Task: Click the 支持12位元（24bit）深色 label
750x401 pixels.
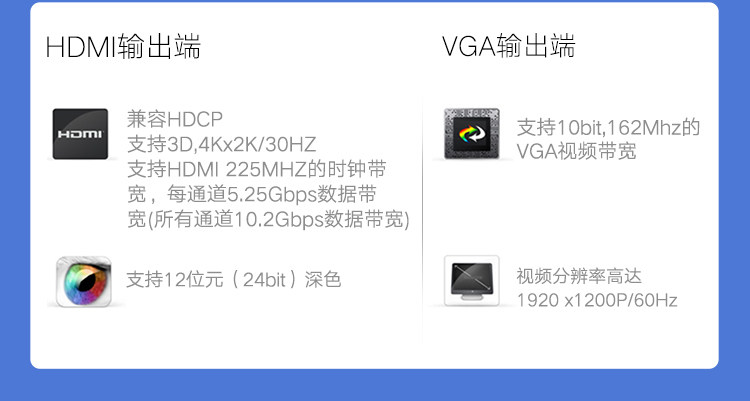Action: tap(233, 279)
